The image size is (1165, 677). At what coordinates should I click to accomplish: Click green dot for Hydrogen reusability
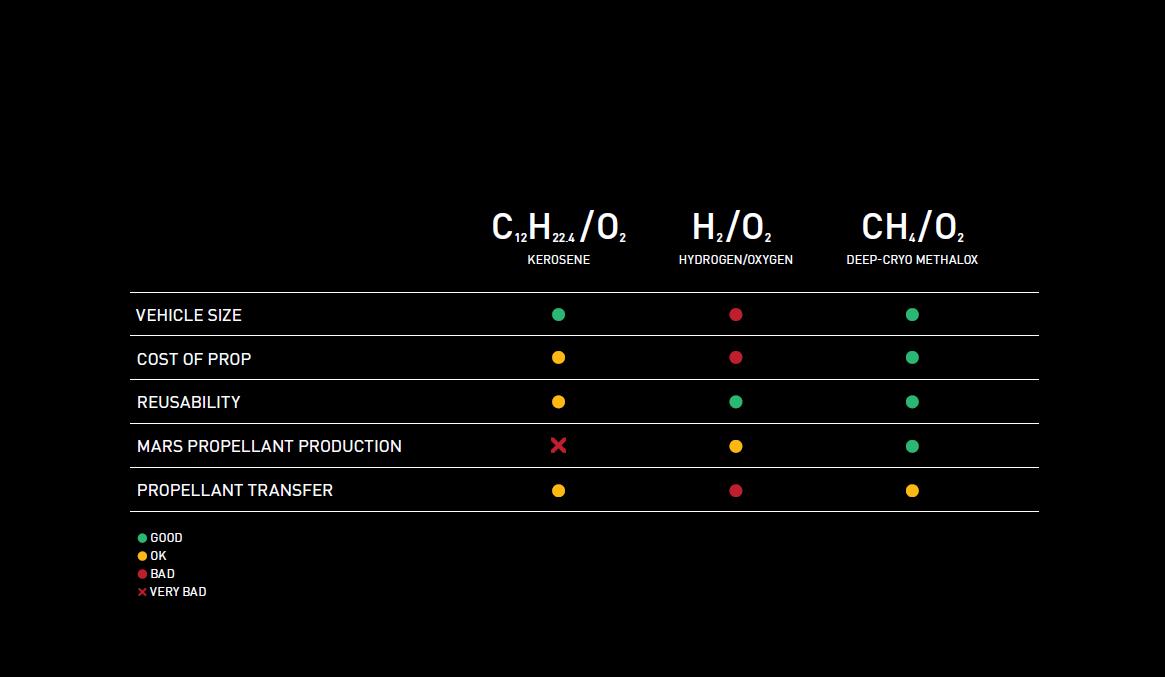[x=736, y=402]
